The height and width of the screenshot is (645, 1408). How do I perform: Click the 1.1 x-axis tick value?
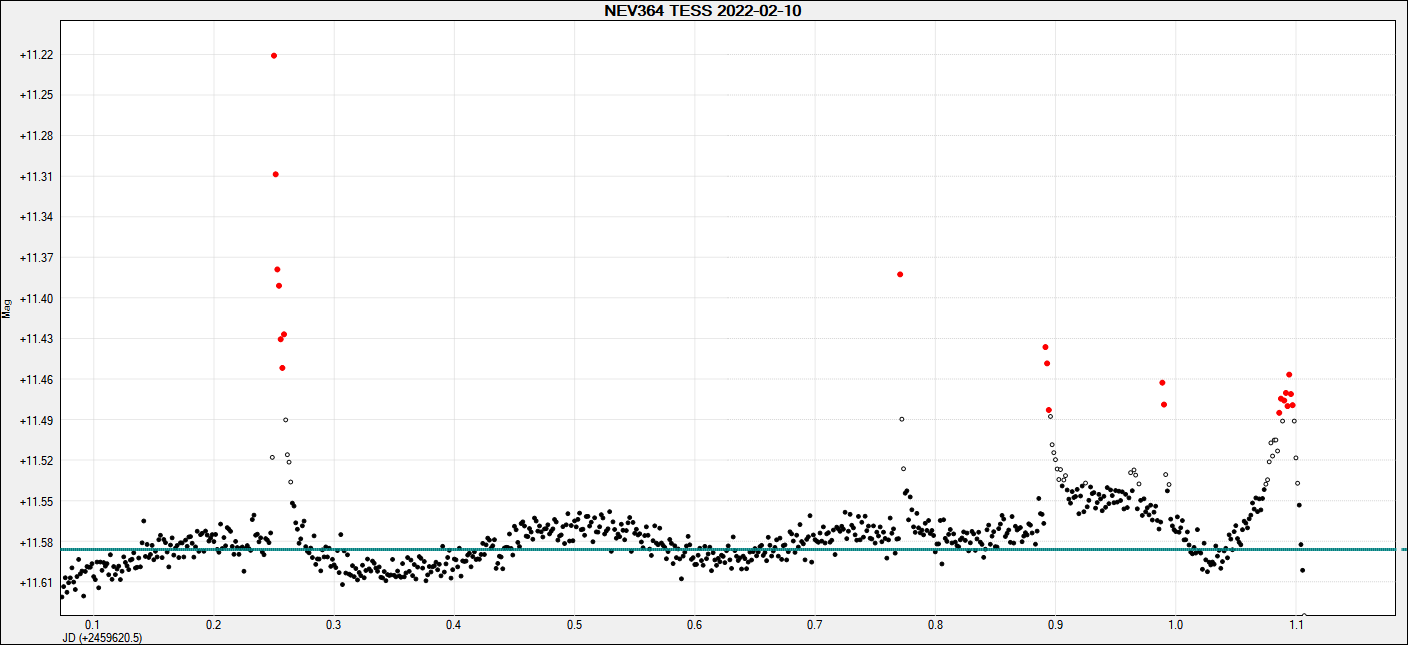click(1296, 624)
